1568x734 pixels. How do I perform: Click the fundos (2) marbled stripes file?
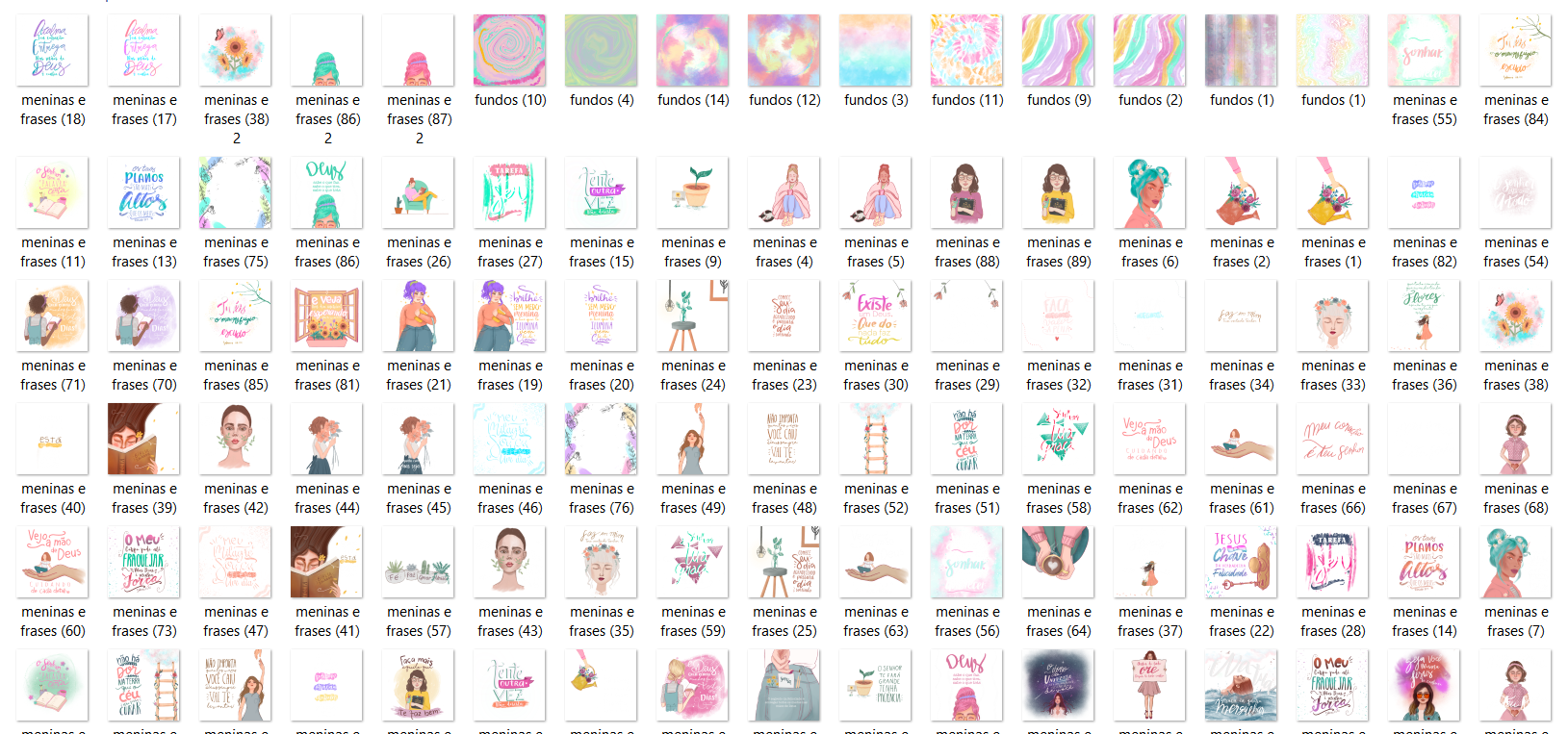1149,51
